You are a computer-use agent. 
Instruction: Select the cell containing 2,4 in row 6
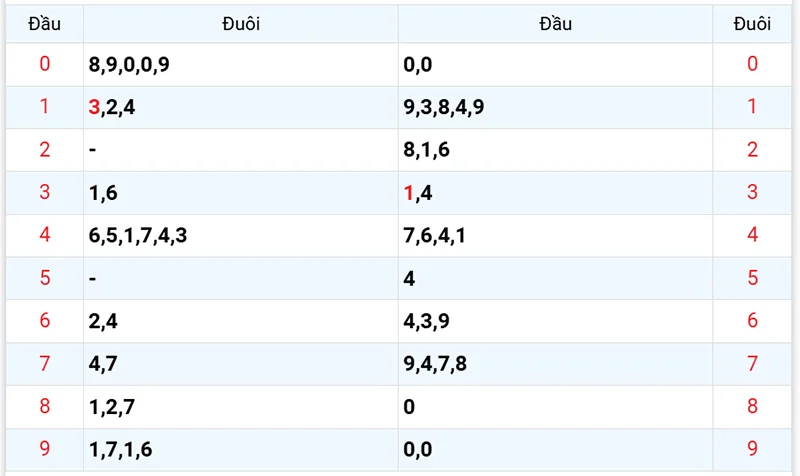point(103,322)
